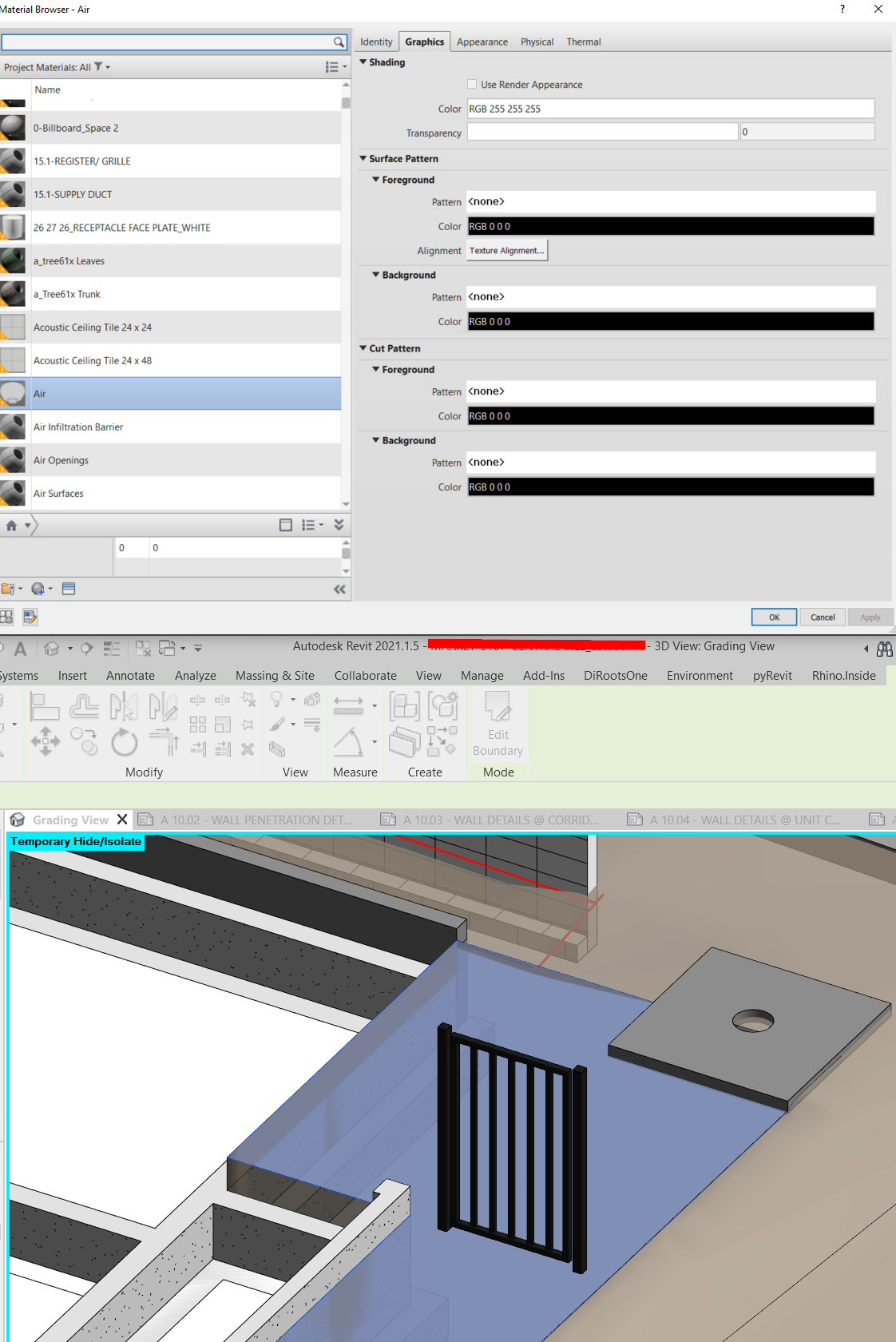This screenshot has height=1342, width=896.
Task: Open library list view options dropdown
Action: coord(312,525)
